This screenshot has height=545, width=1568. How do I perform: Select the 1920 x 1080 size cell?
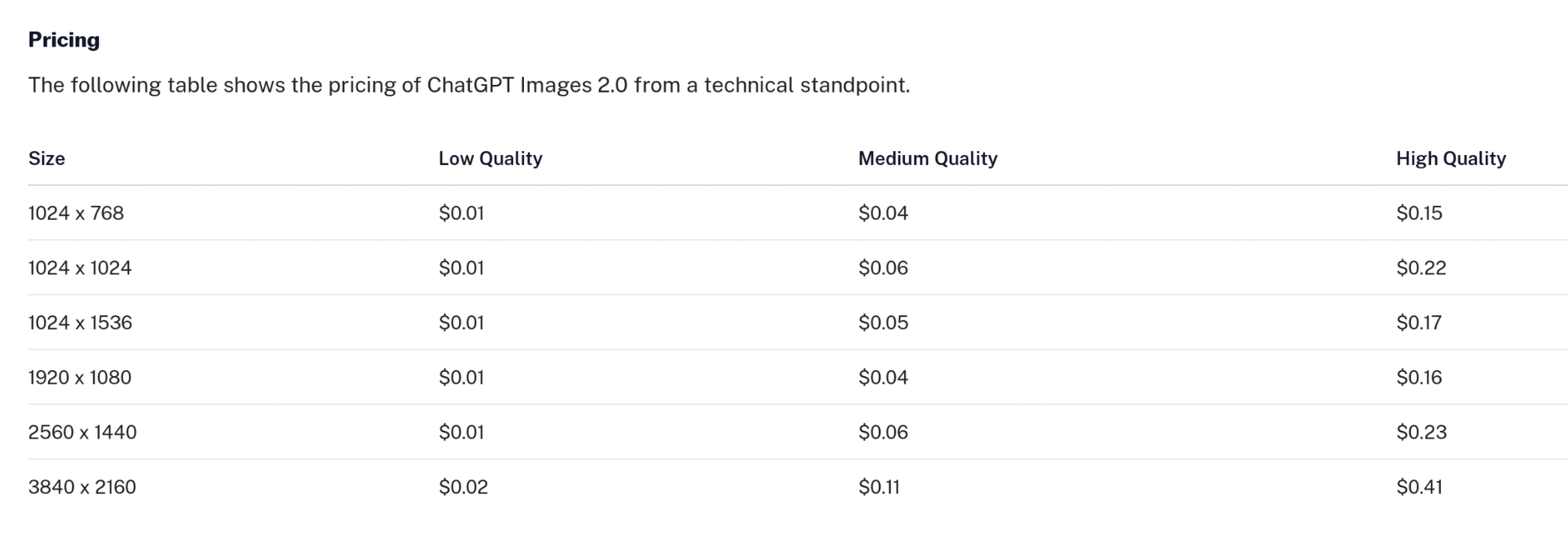tap(80, 377)
